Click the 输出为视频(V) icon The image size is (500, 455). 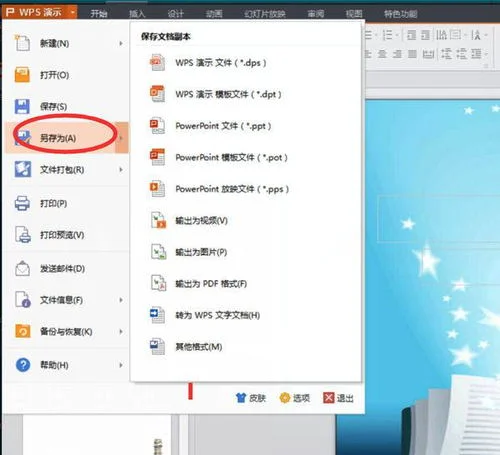tap(158, 220)
